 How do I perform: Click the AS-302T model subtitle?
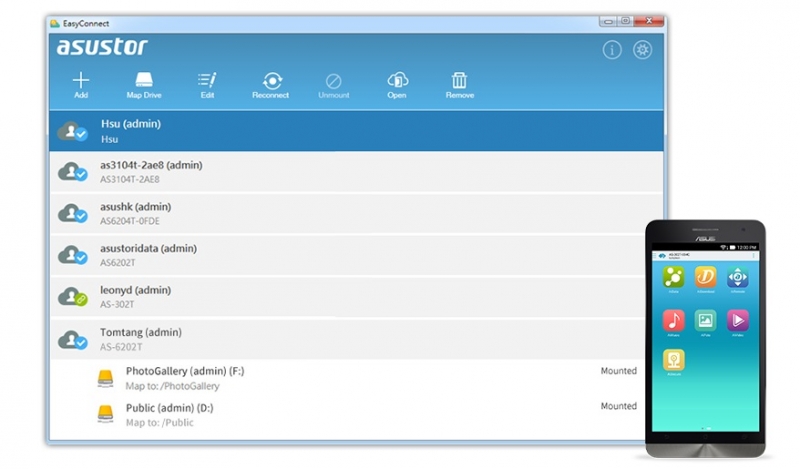tap(117, 304)
